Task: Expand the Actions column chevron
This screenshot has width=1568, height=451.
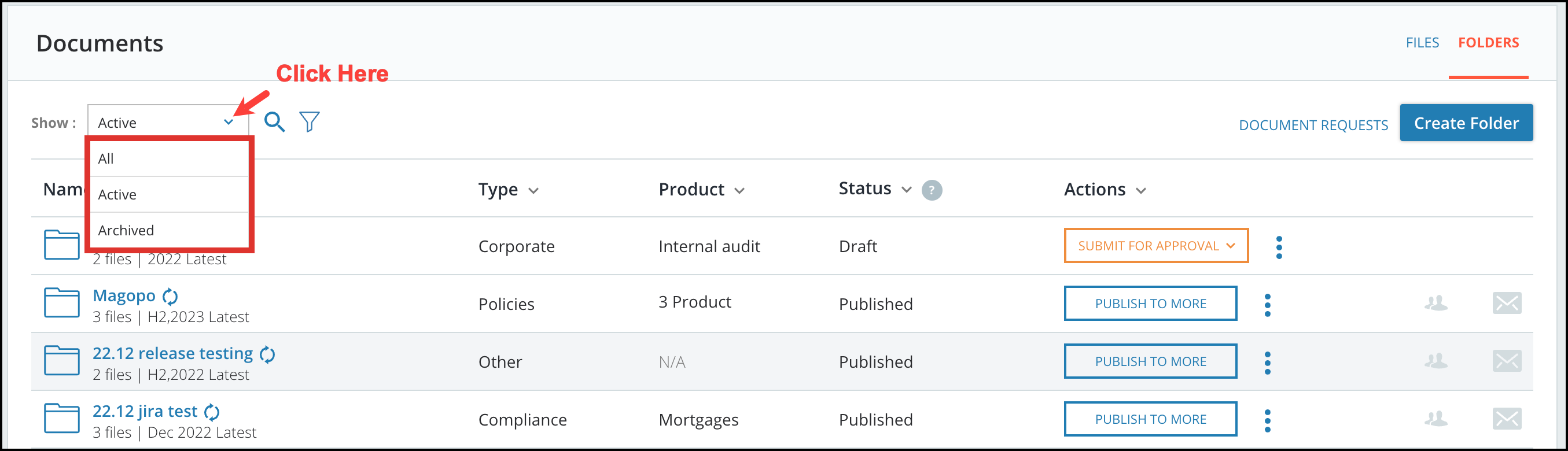Action: coord(1140,190)
